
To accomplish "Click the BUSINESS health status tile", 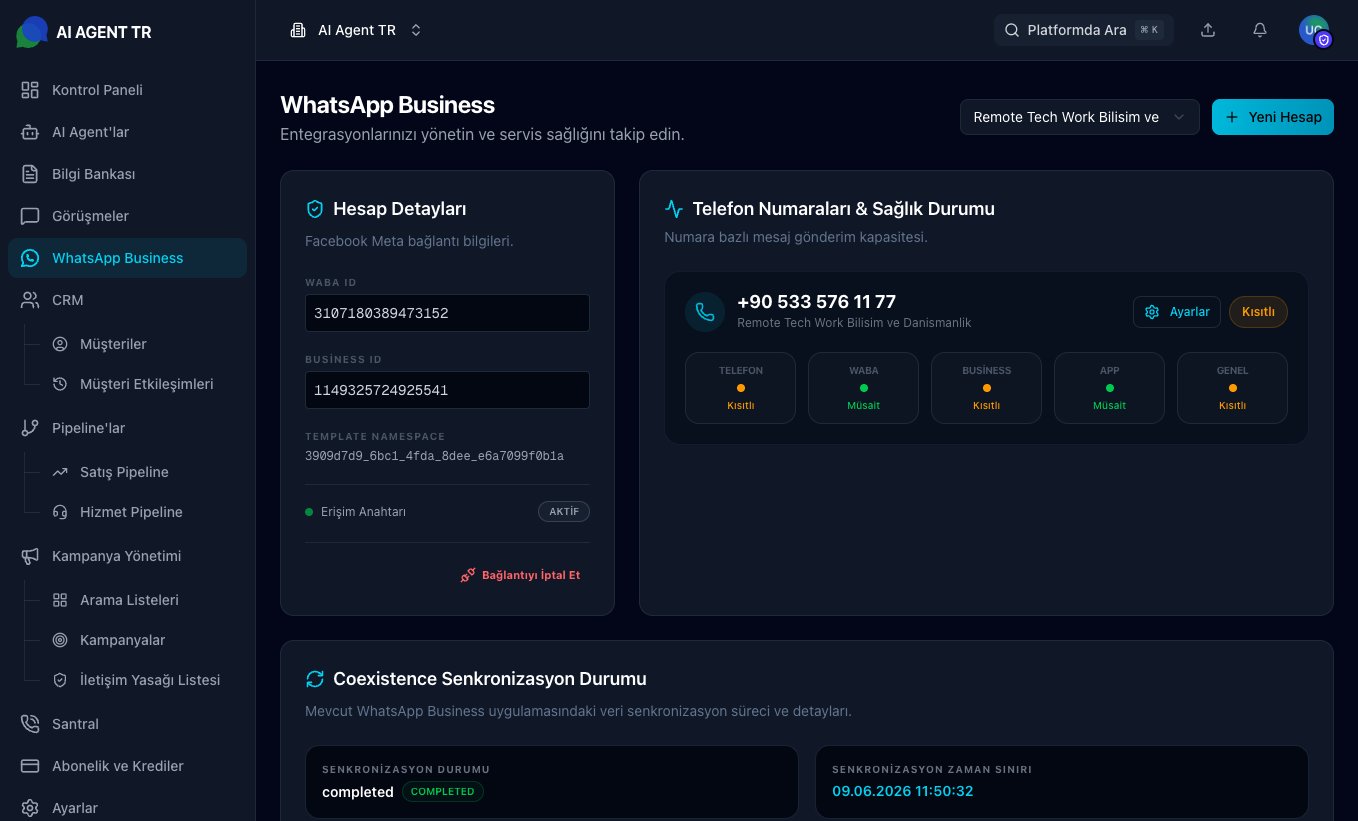I will pos(986,388).
